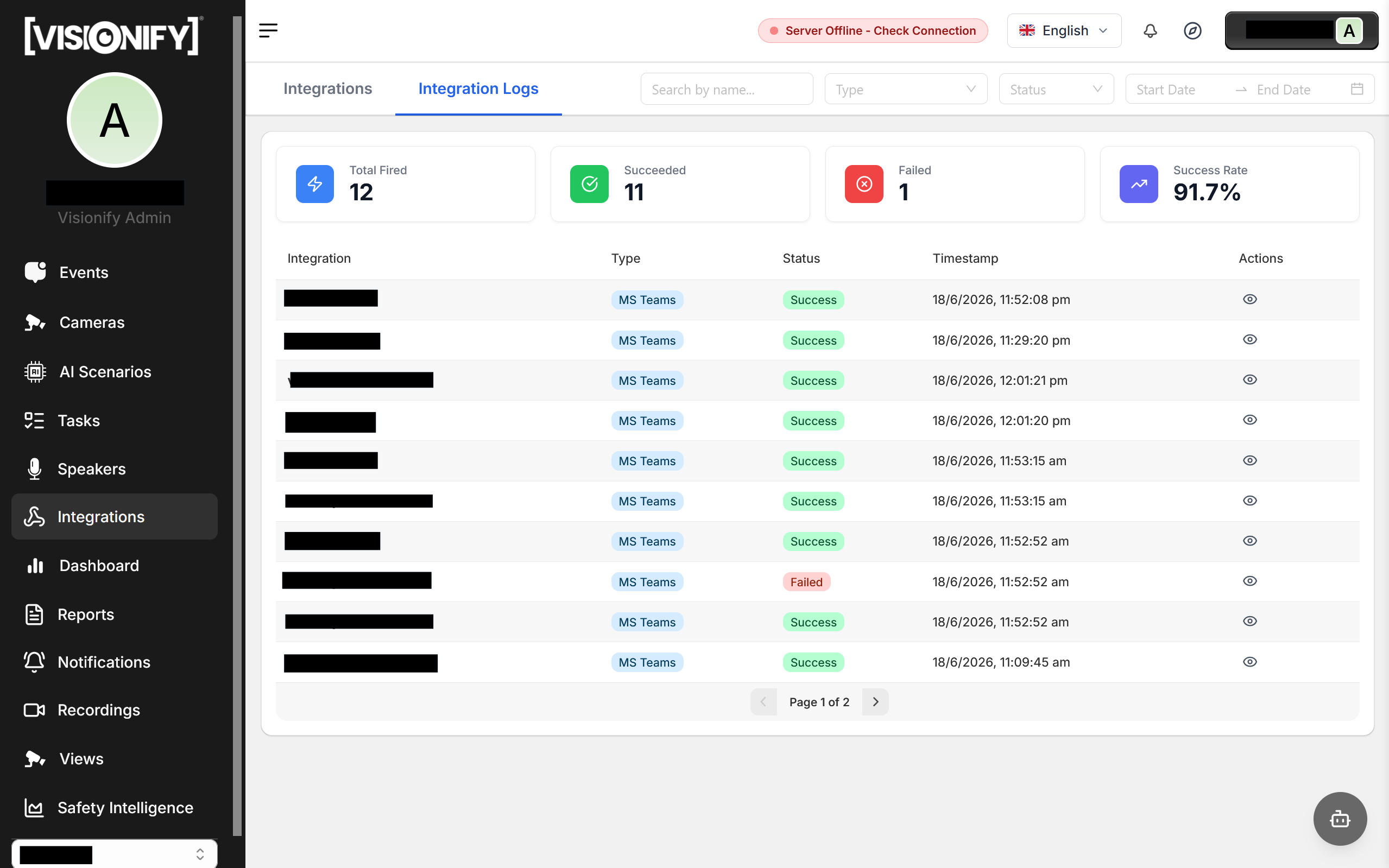Click the Status column header
Viewport: 1389px width, 868px height.
click(801, 258)
